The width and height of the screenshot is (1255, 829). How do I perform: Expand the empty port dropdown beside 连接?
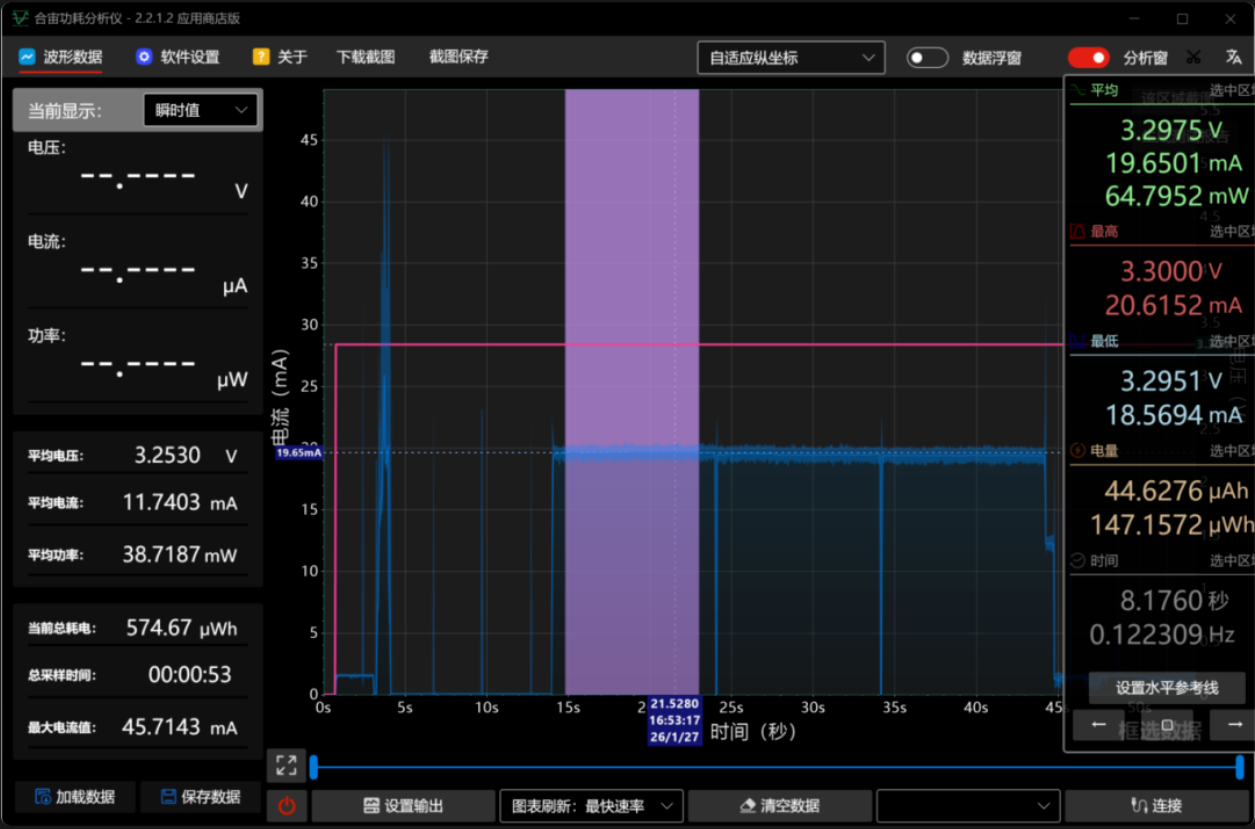[968, 806]
